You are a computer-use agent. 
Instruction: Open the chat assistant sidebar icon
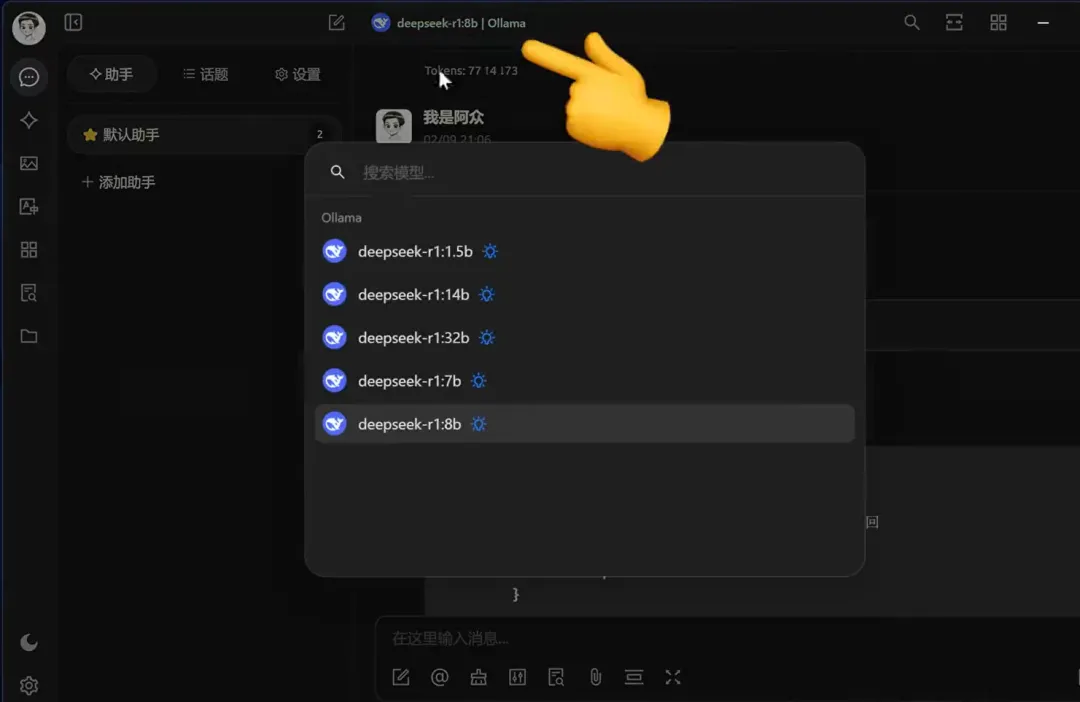point(29,76)
